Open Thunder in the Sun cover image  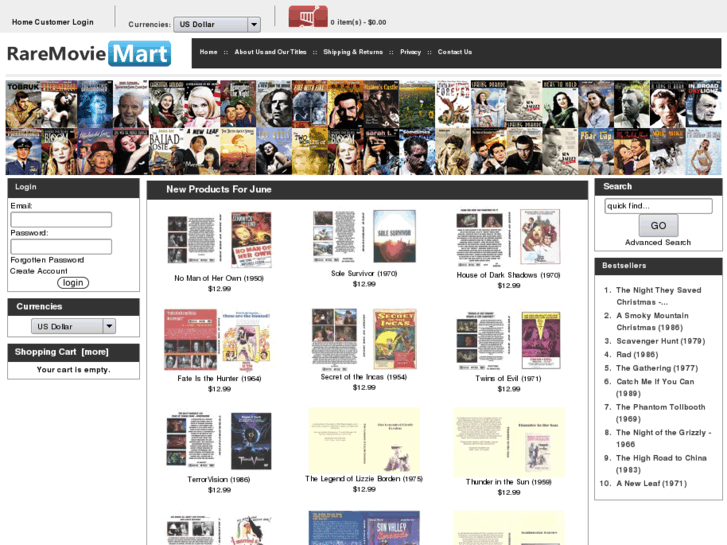coord(509,442)
